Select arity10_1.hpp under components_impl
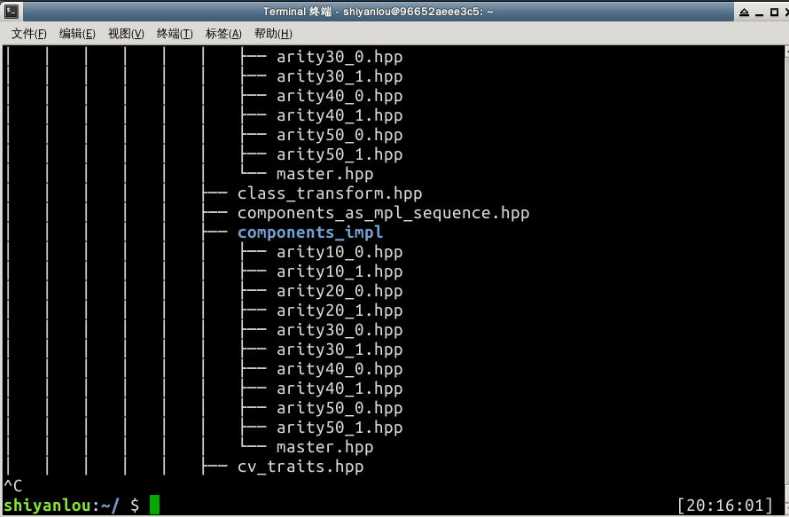This screenshot has height=517, width=789. [339, 272]
